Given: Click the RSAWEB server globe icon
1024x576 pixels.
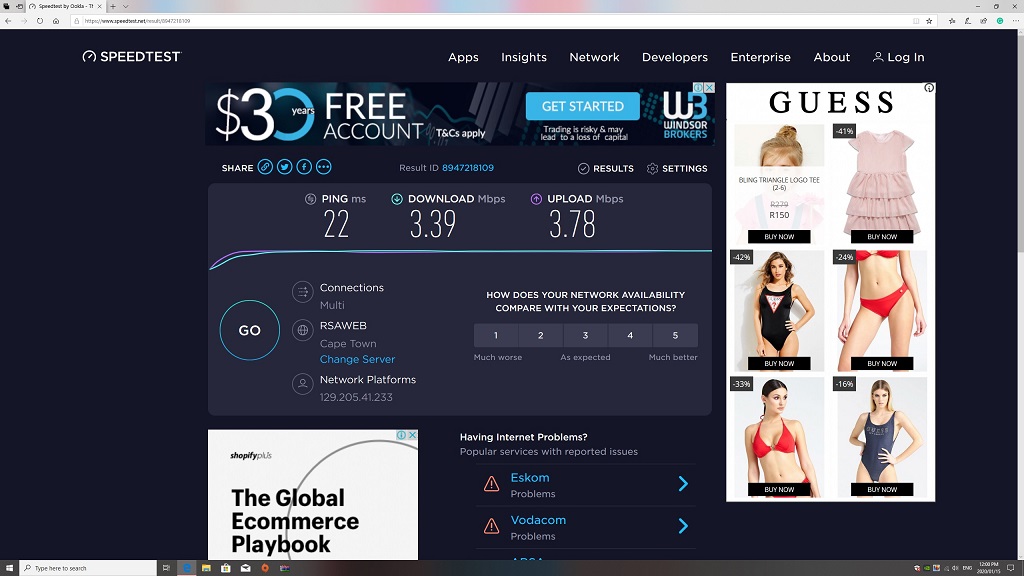Looking at the screenshot, I should [302, 330].
